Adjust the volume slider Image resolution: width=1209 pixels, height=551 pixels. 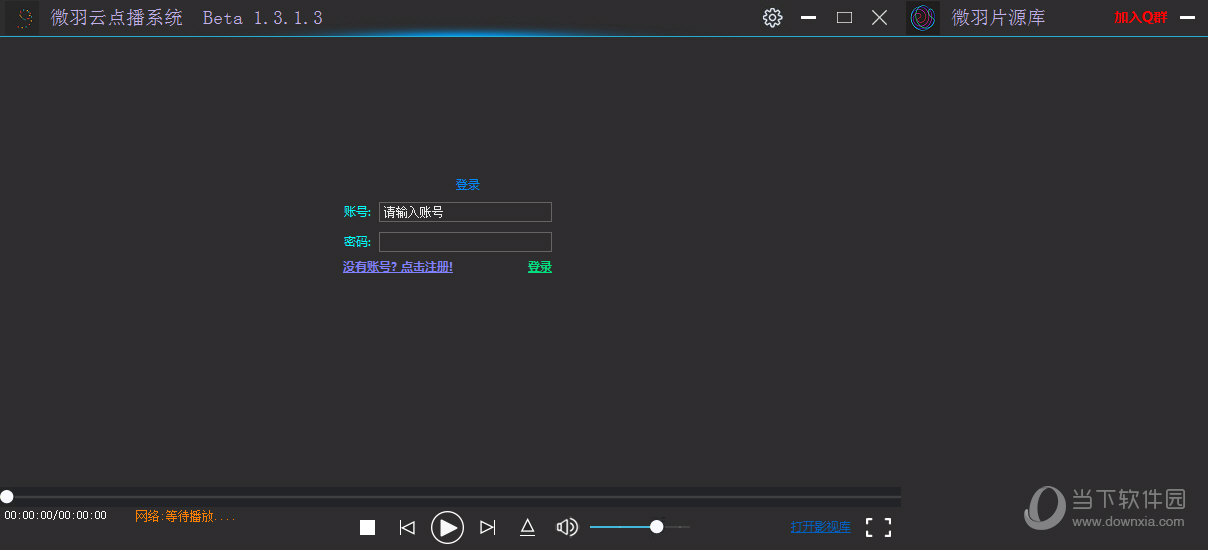pos(640,527)
